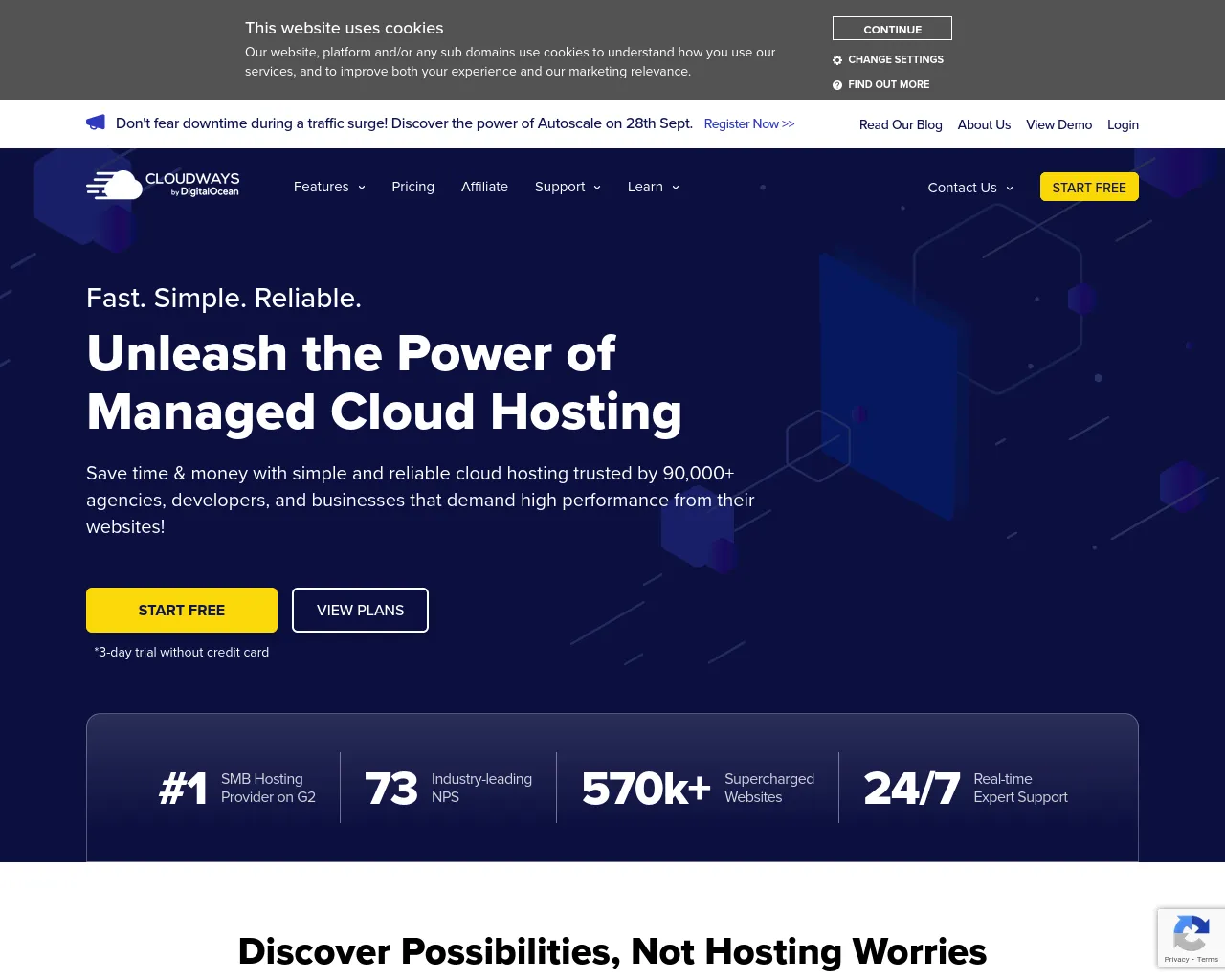Visit the About Us link
This screenshot has height=980, width=1225.
point(984,125)
